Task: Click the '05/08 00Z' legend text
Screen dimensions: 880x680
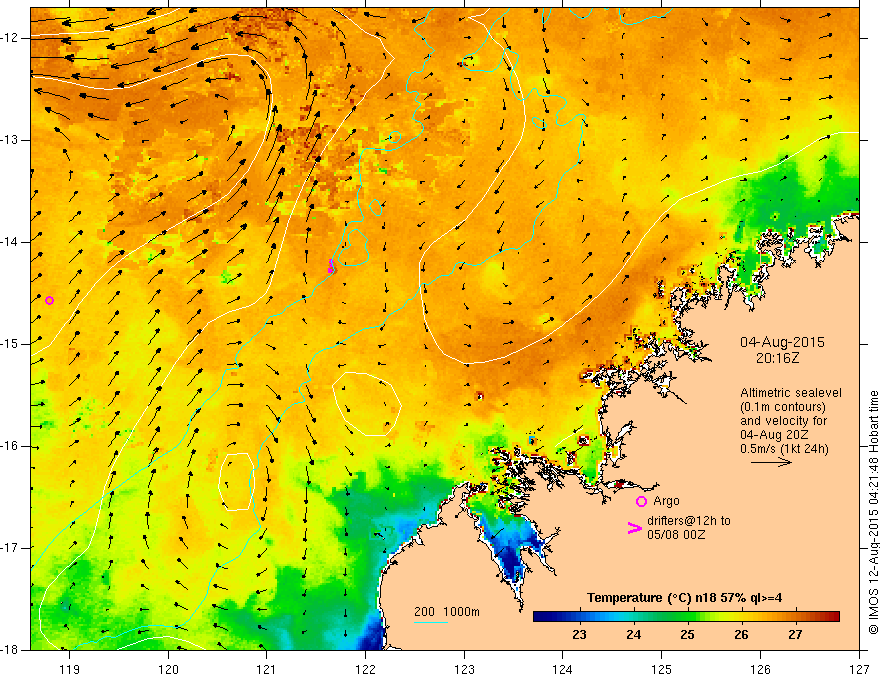Action: click(676, 535)
